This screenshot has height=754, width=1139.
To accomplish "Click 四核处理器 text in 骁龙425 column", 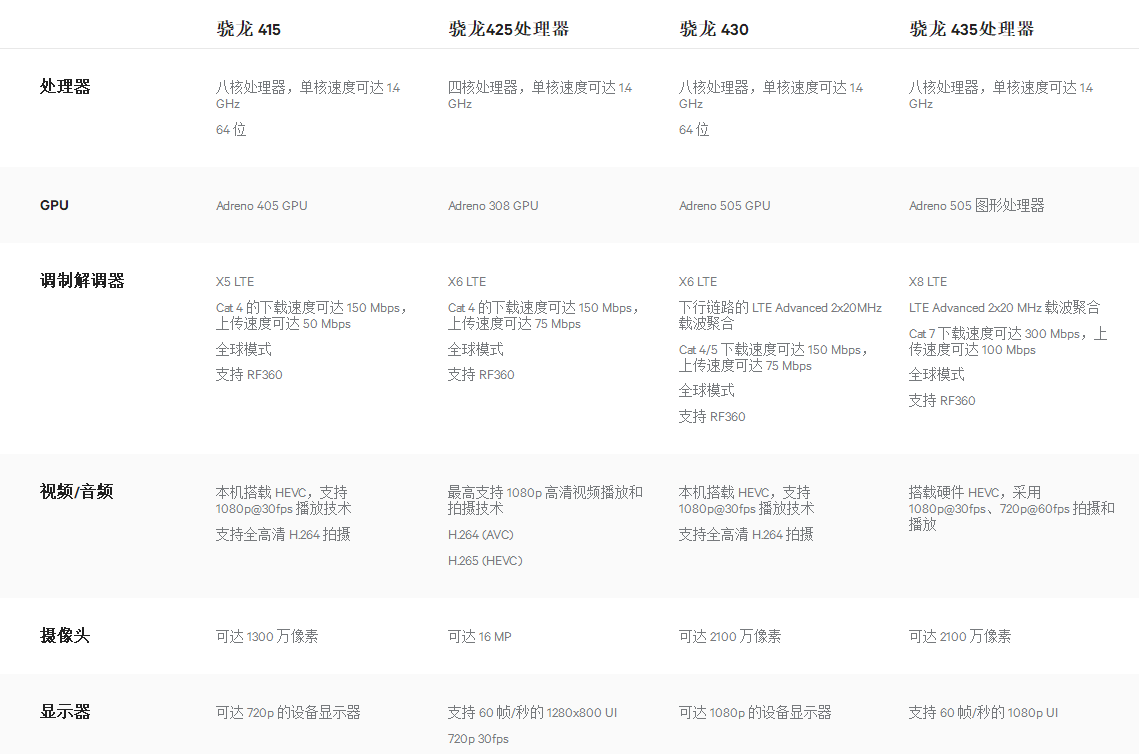I will pos(540,94).
